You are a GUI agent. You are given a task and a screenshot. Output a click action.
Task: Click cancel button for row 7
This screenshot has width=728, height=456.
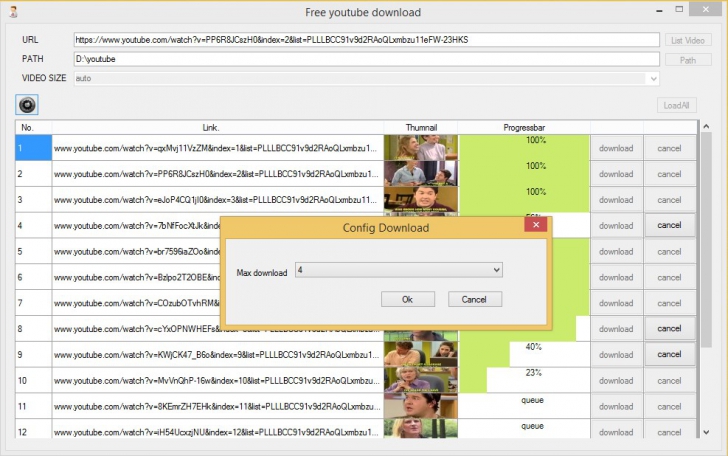670,303
